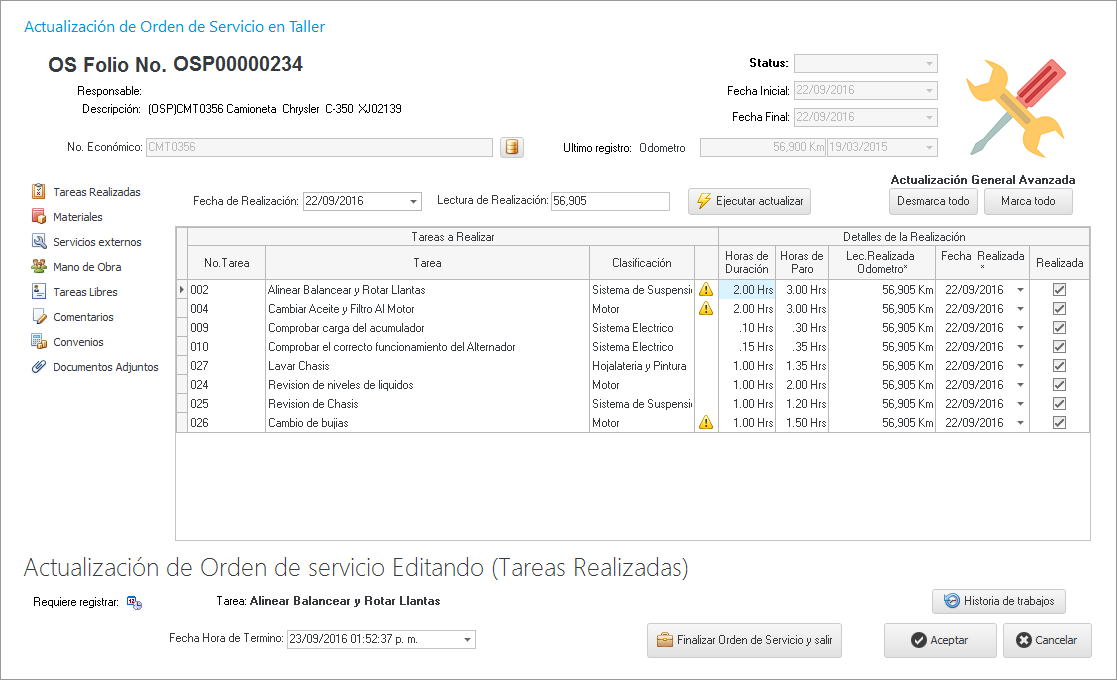Click the Materiales icon in the sidebar
1117x680 pixels.
(39, 217)
